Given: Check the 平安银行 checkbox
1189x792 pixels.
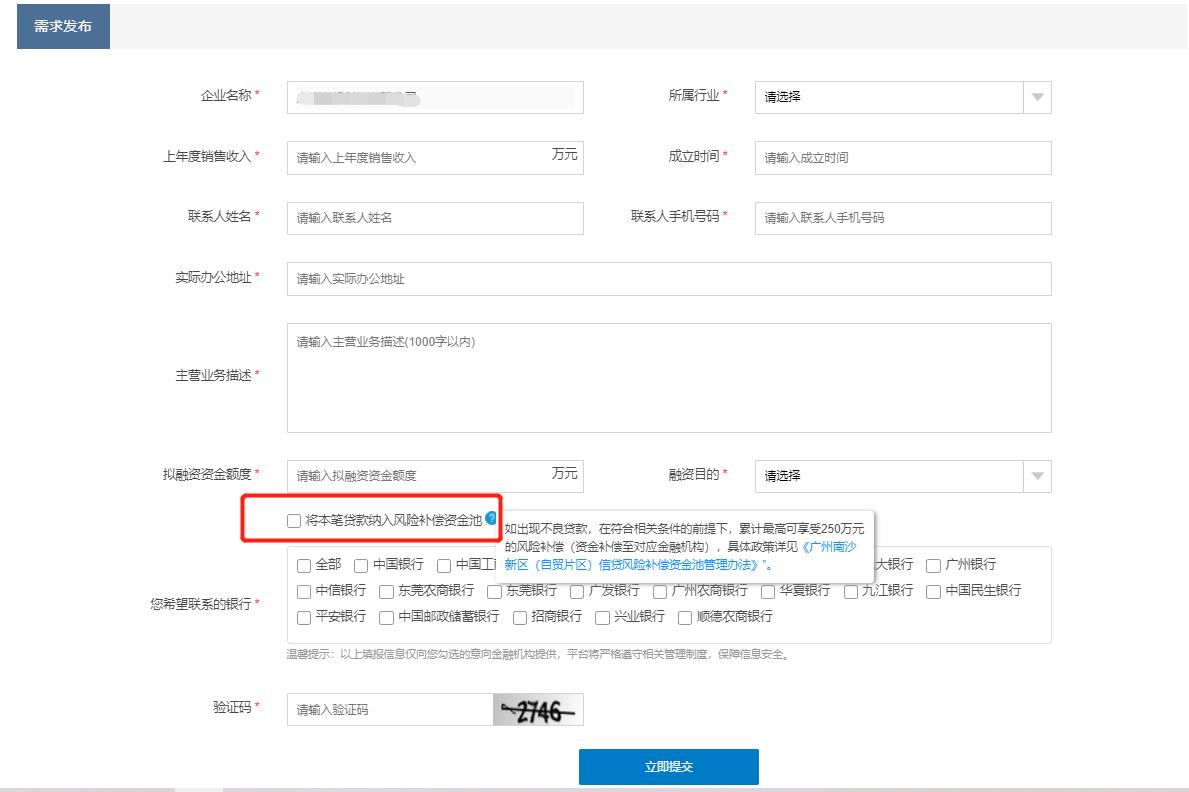Looking at the screenshot, I should tap(304, 618).
